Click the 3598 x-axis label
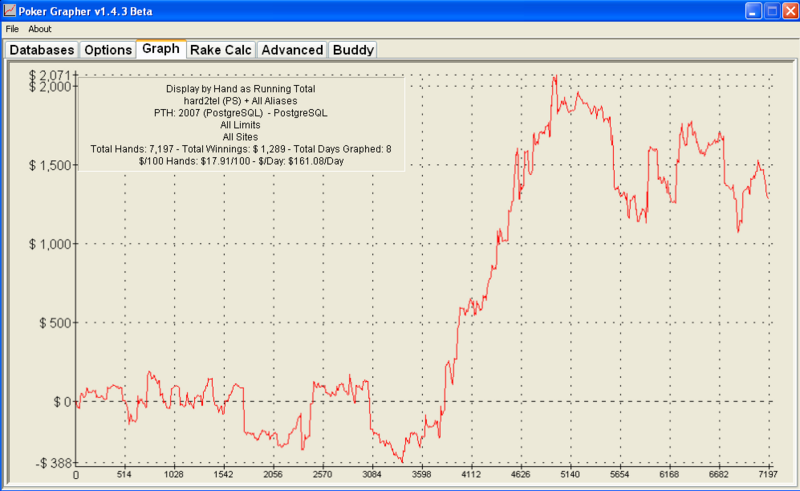800x491 pixels. pyautogui.click(x=421, y=475)
